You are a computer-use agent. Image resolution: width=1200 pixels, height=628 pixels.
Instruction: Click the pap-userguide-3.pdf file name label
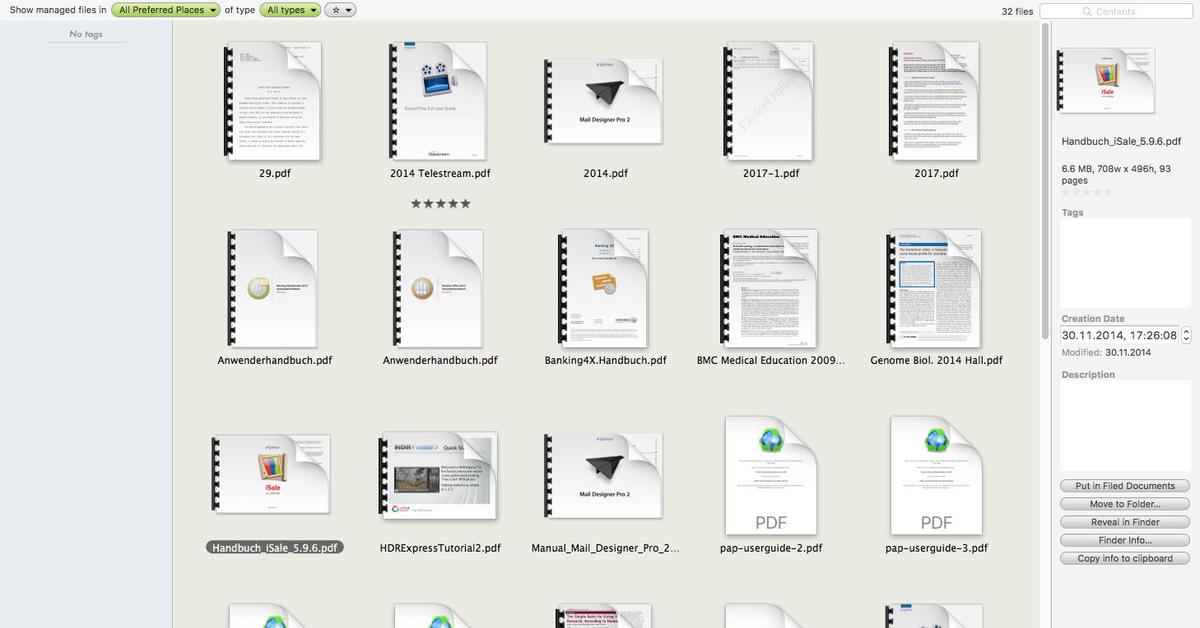pyautogui.click(x=936, y=548)
